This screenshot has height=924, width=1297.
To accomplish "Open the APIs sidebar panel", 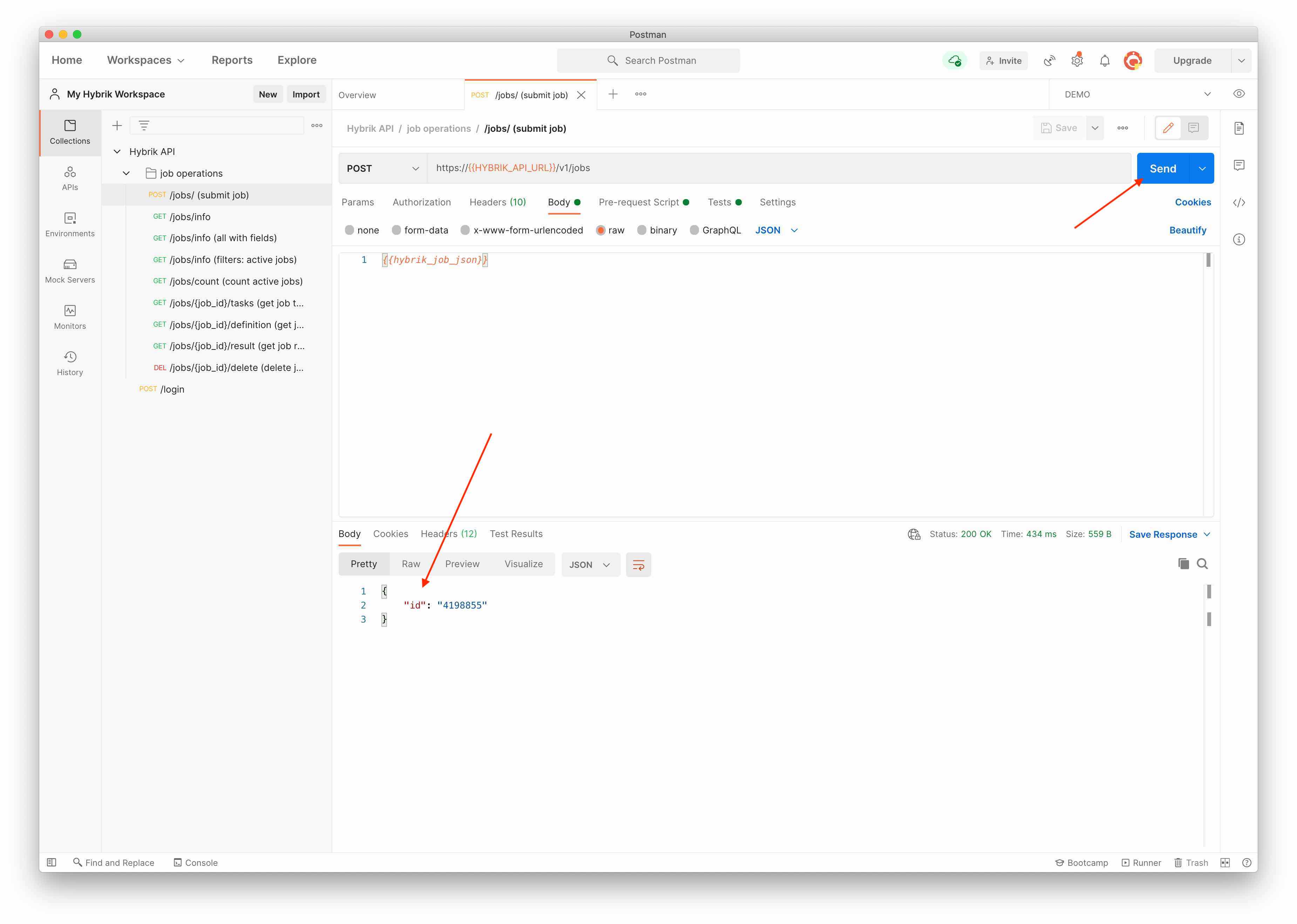I will (70, 178).
